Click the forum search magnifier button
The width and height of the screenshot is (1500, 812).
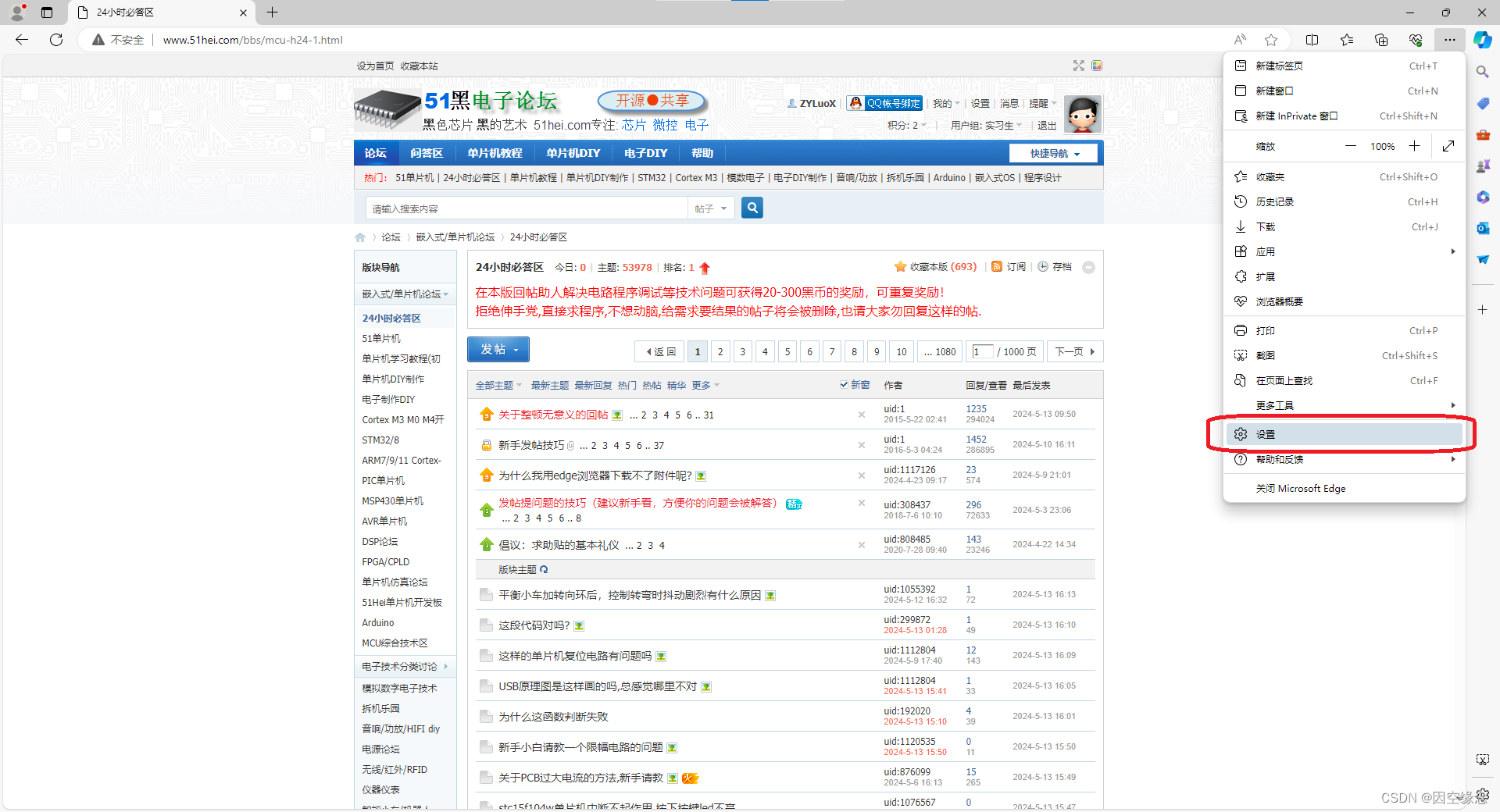(752, 208)
